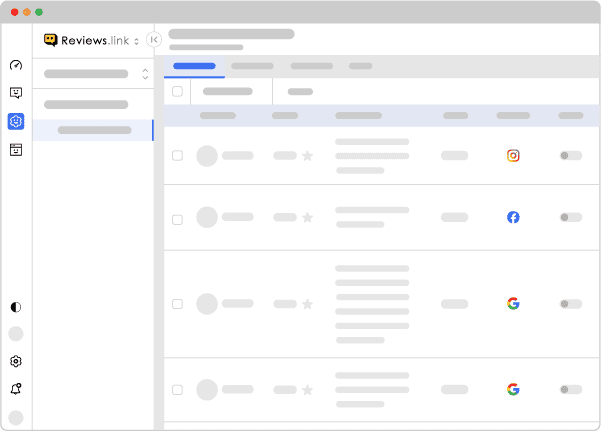Image resolution: width=601 pixels, height=431 pixels.
Task: Click the Facebook source icon
Action: click(x=513, y=217)
